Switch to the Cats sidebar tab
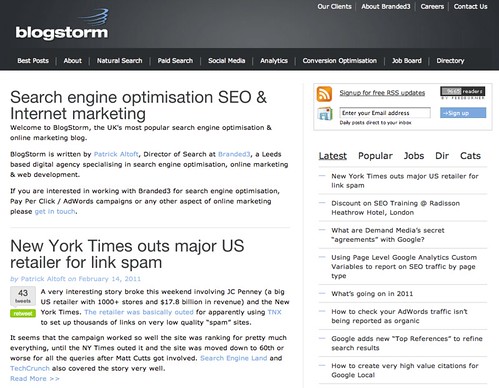The width and height of the screenshot is (499, 388). coord(470,156)
